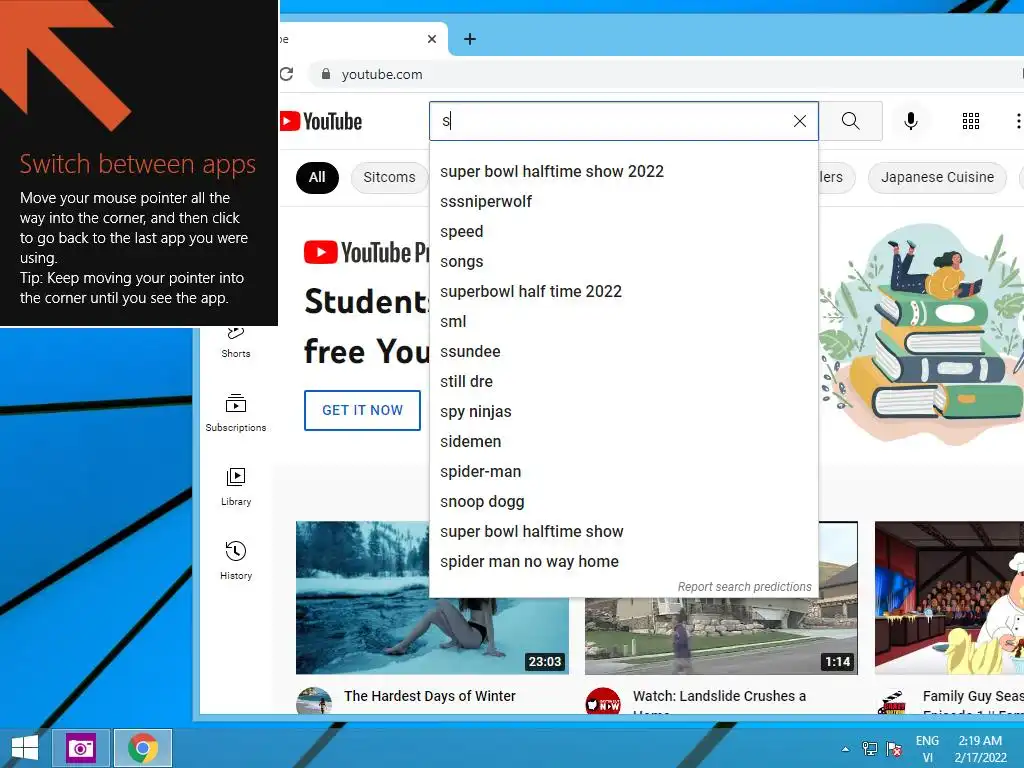Show hidden system tray icons
The image size is (1024, 768).
[846, 750]
